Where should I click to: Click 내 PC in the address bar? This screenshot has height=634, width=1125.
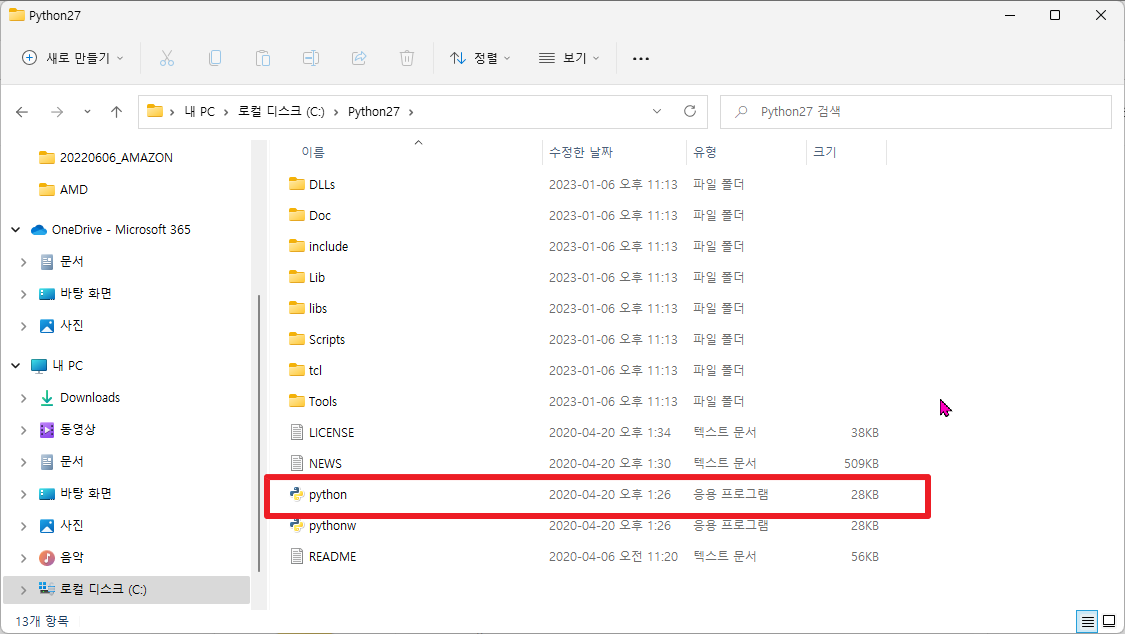click(x=199, y=112)
